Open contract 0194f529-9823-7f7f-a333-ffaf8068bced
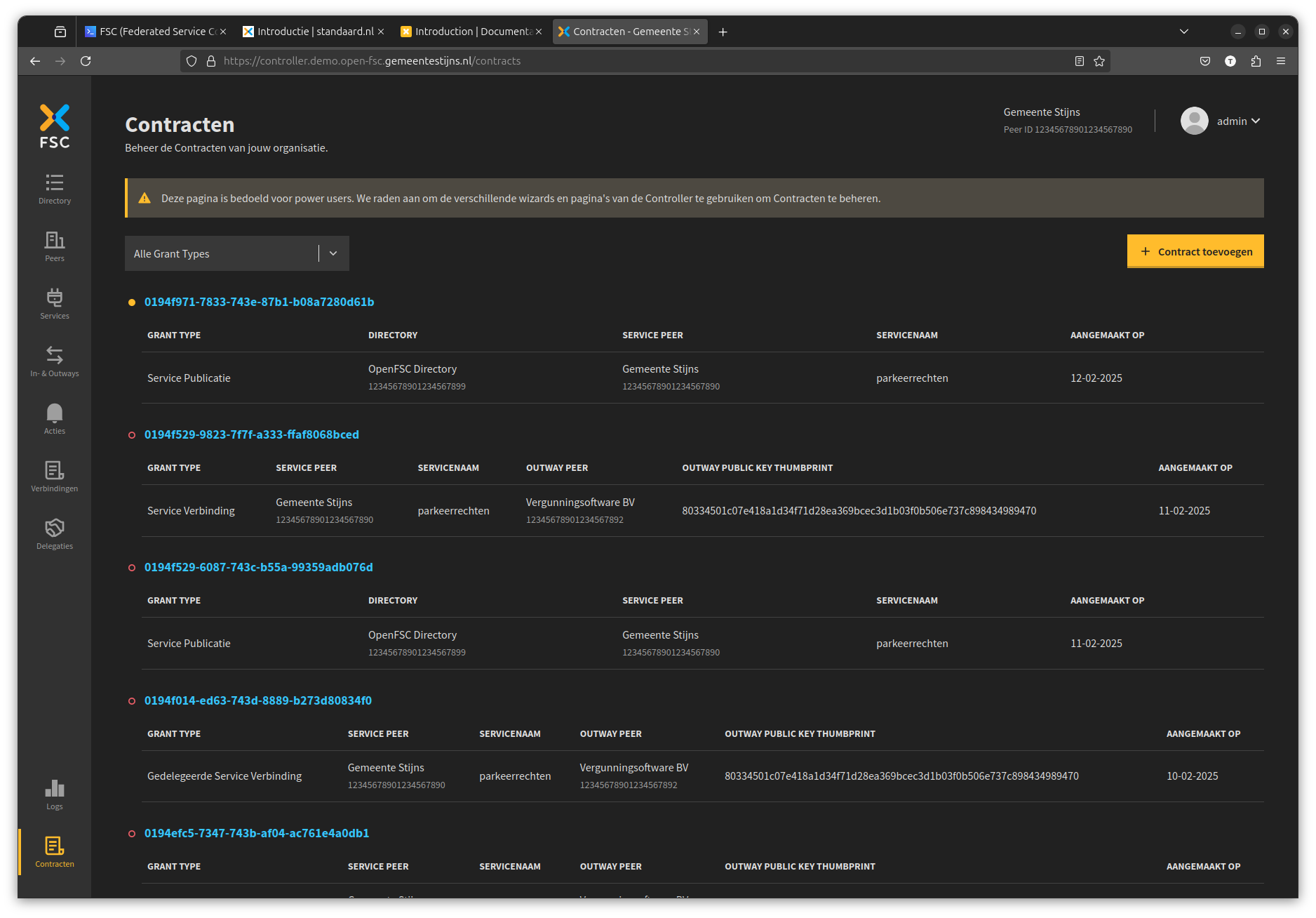 click(251, 434)
